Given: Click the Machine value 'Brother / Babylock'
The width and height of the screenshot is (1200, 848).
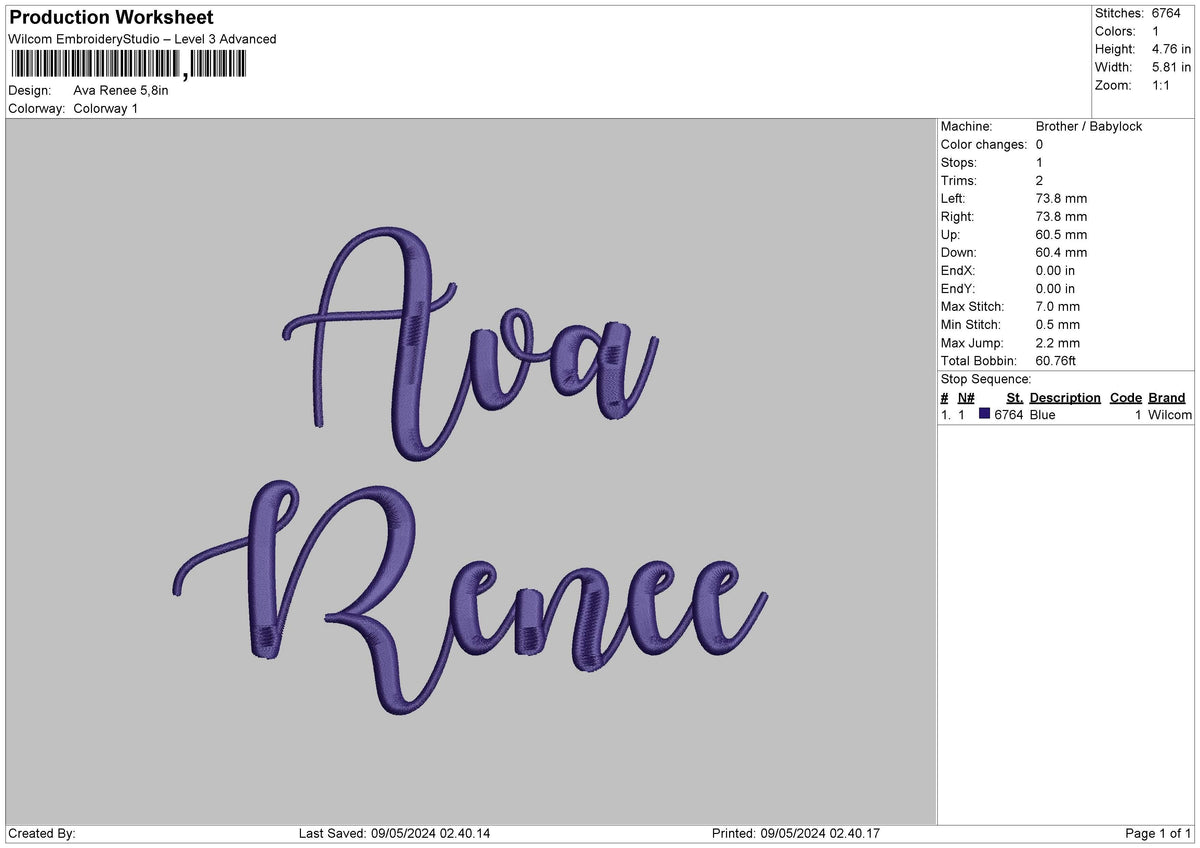Looking at the screenshot, I should click(1089, 126).
